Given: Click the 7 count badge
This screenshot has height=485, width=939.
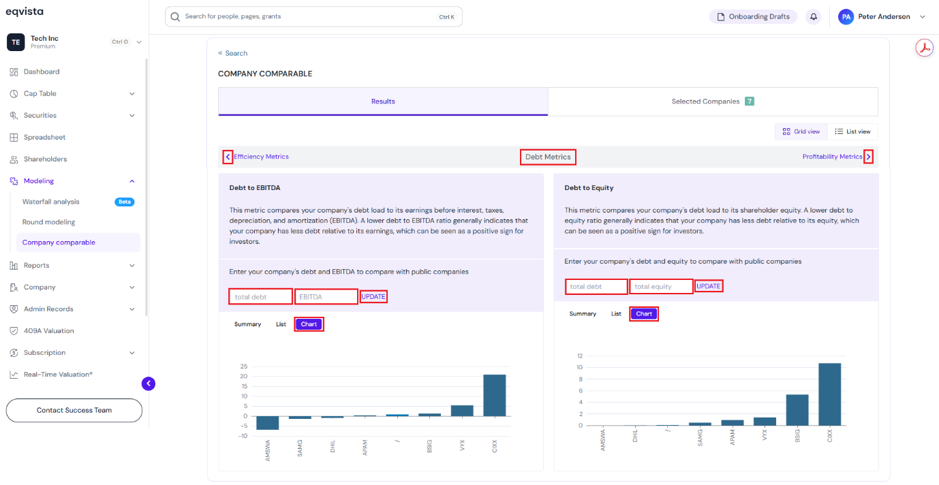Looking at the screenshot, I should click(749, 102).
